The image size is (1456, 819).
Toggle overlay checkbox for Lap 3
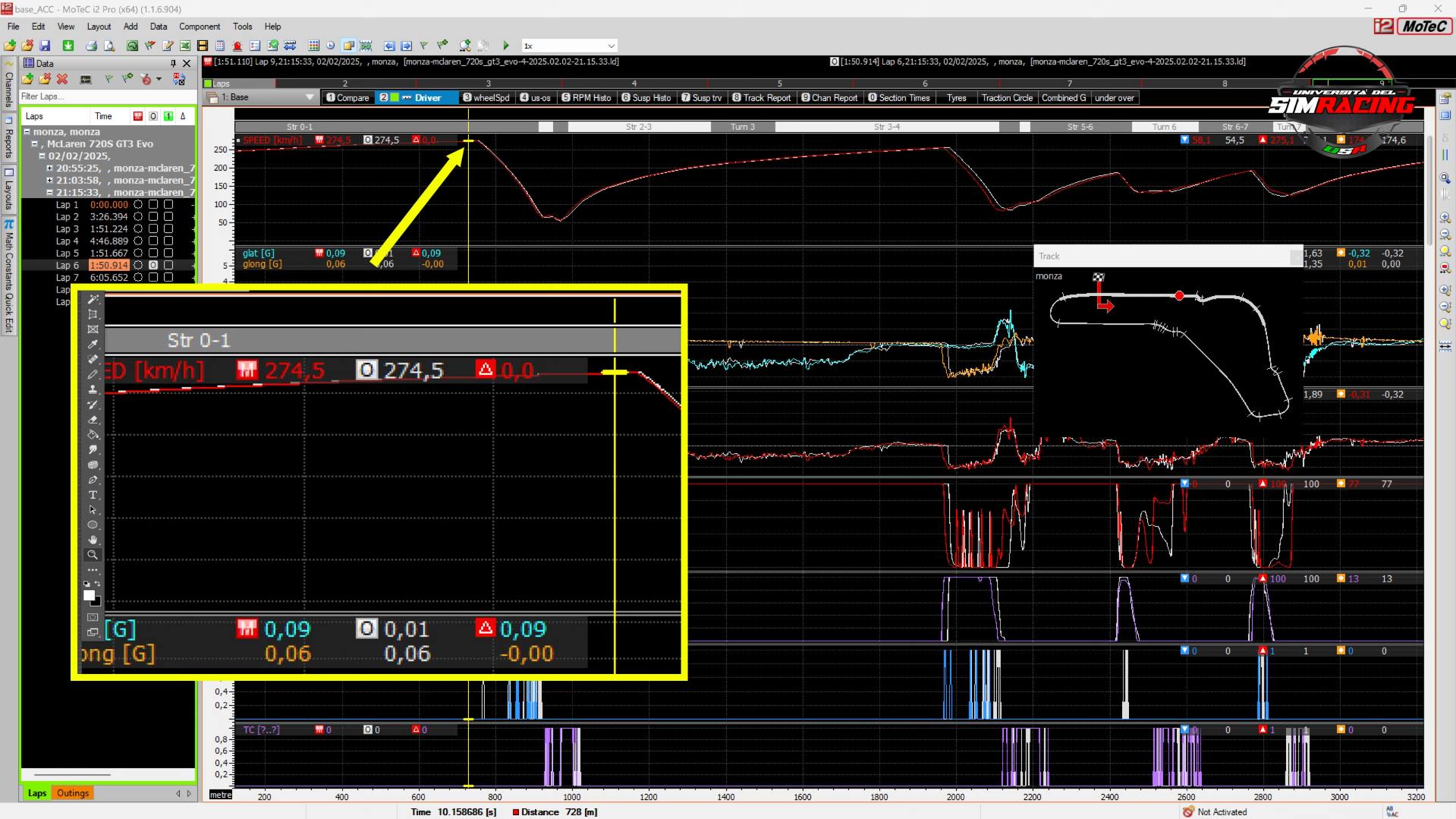click(153, 228)
